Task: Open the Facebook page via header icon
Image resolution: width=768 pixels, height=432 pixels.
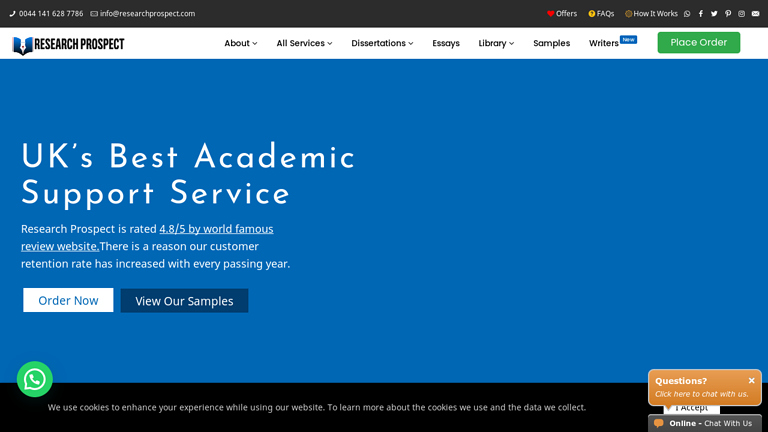Action: tap(701, 14)
